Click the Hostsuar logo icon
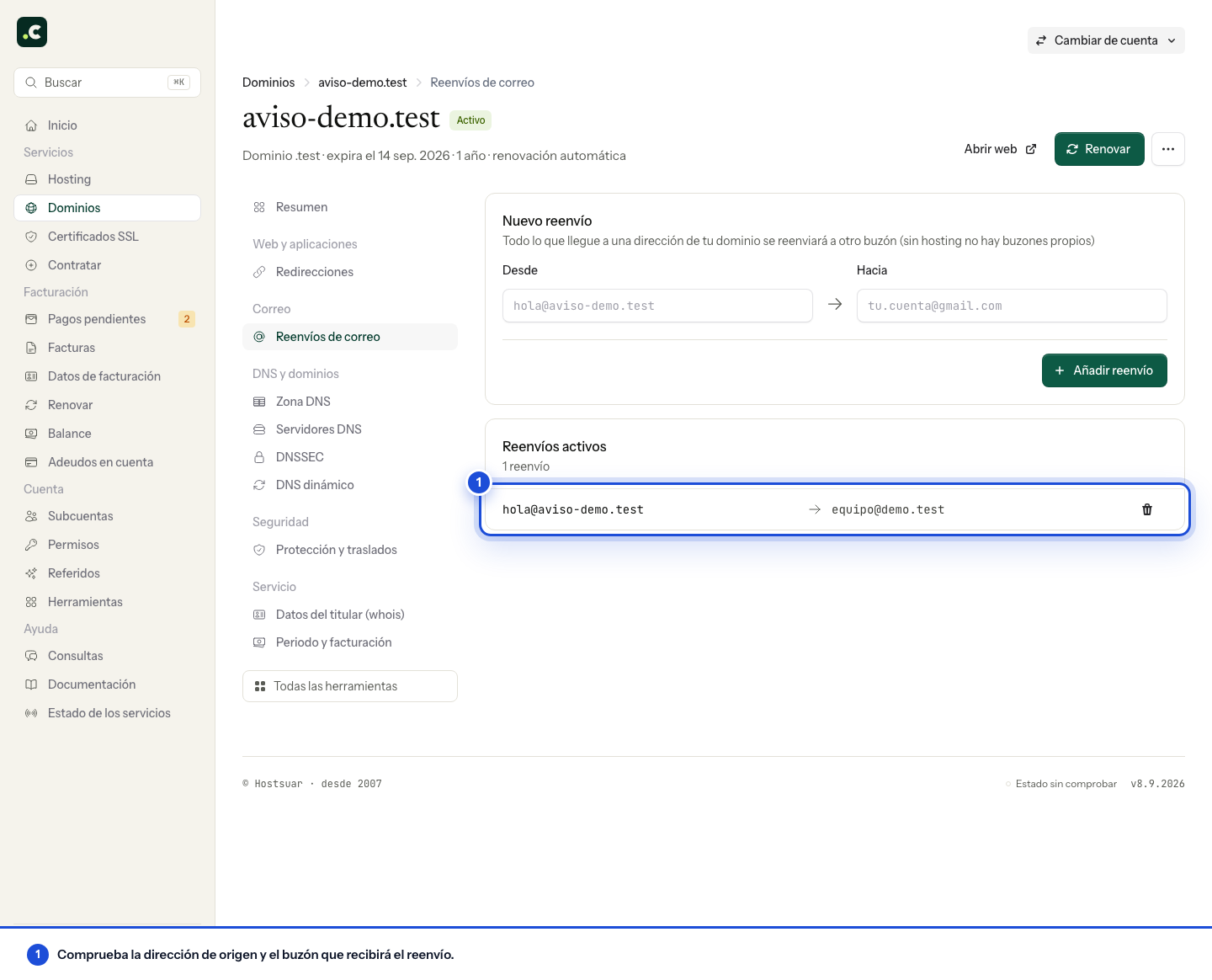Image resolution: width=1212 pixels, height=980 pixels. click(32, 32)
